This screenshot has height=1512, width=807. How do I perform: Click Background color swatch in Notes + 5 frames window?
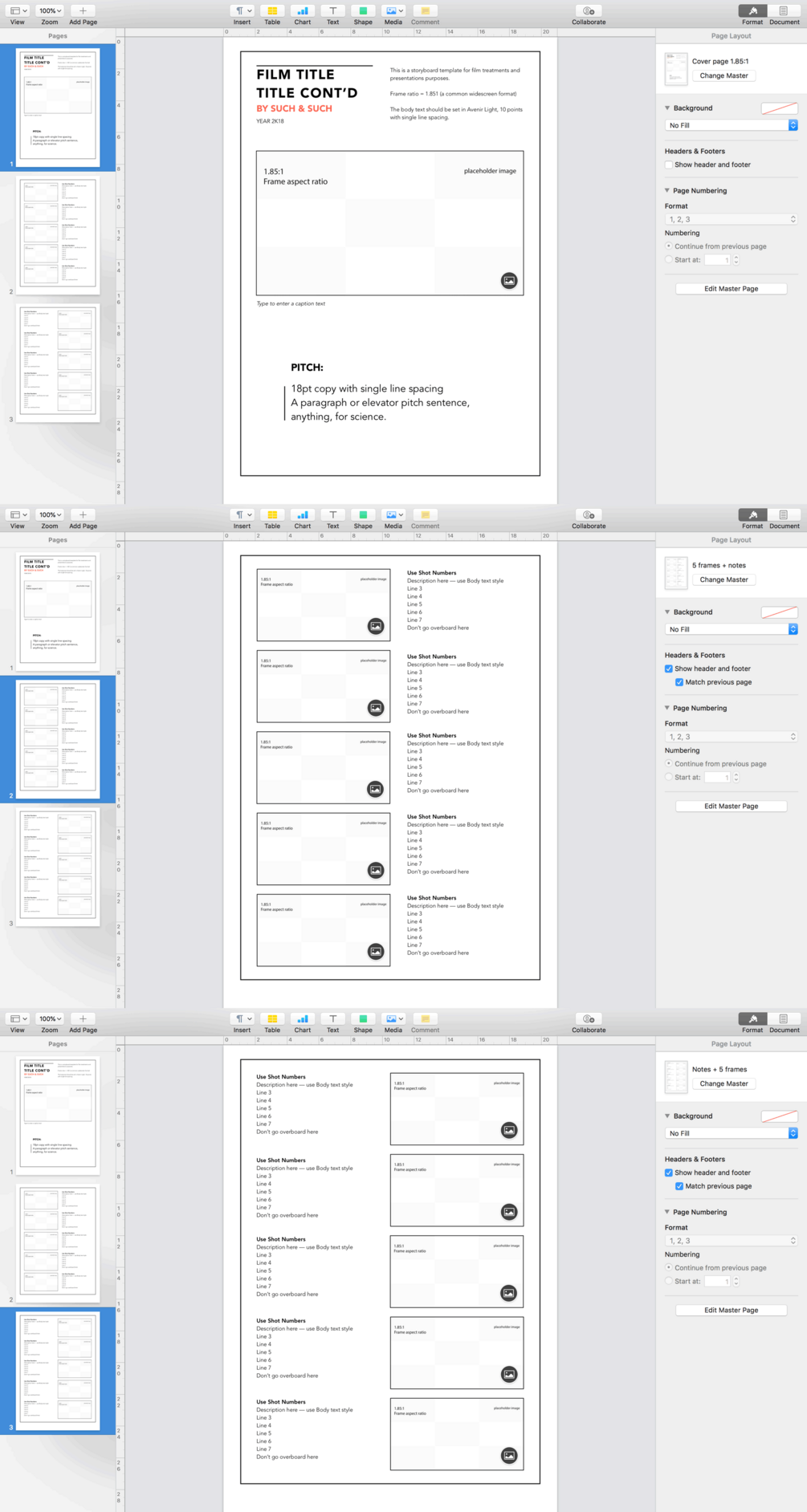779,1116
